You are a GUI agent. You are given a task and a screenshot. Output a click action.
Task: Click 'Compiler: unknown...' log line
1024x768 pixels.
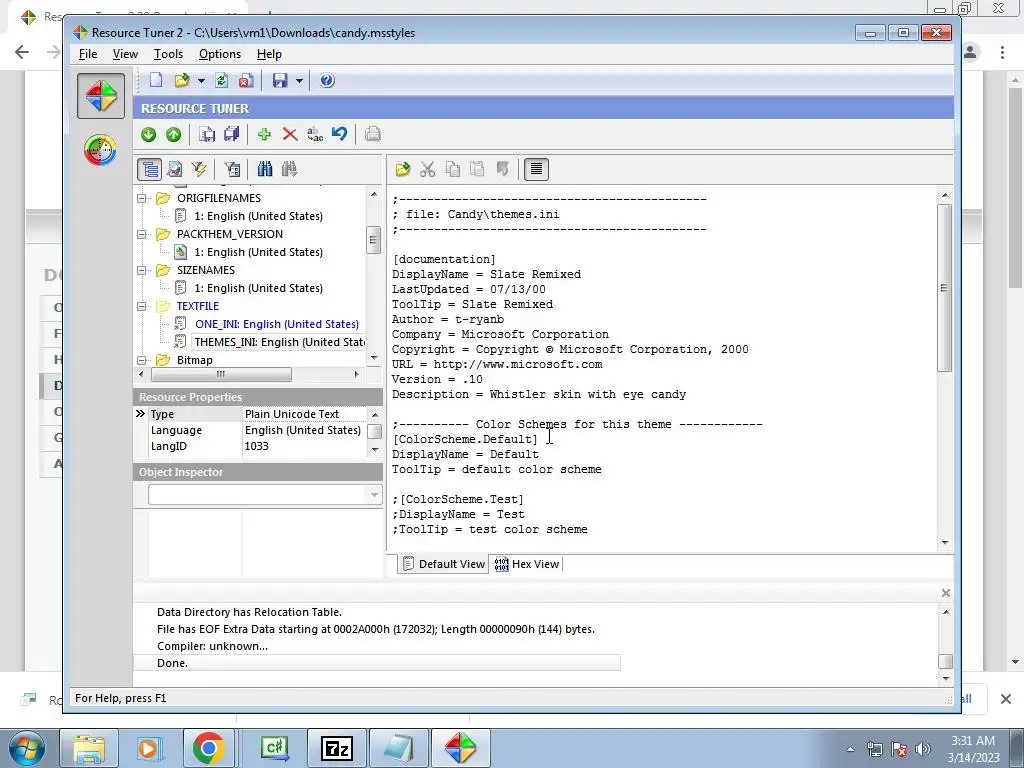212,646
